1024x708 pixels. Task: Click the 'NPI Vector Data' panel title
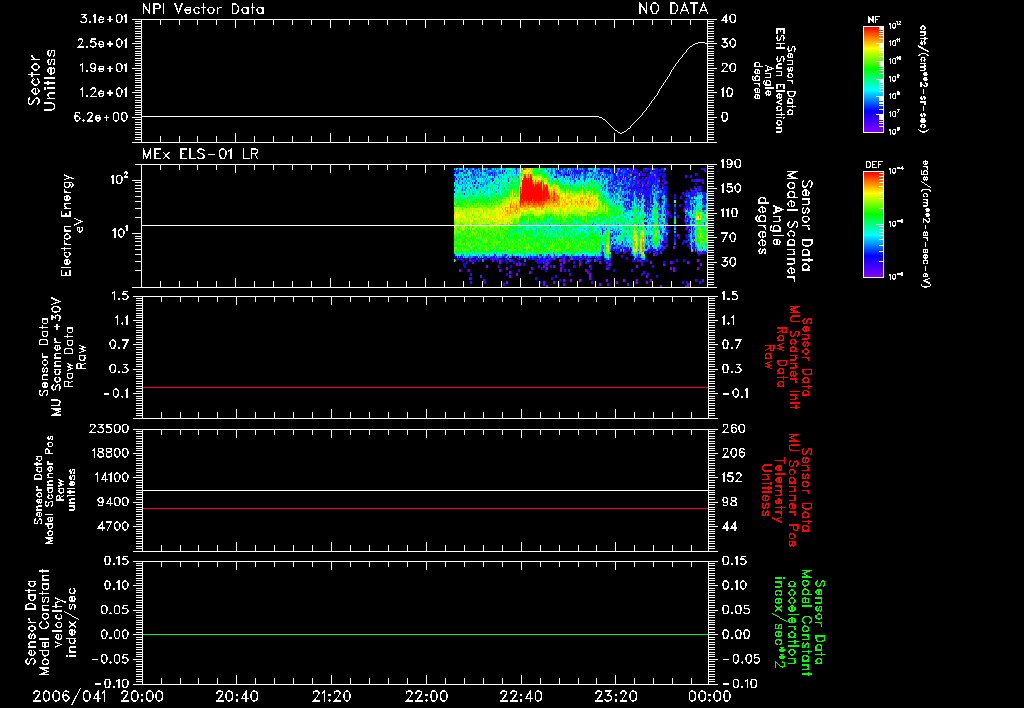tap(203, 9)
